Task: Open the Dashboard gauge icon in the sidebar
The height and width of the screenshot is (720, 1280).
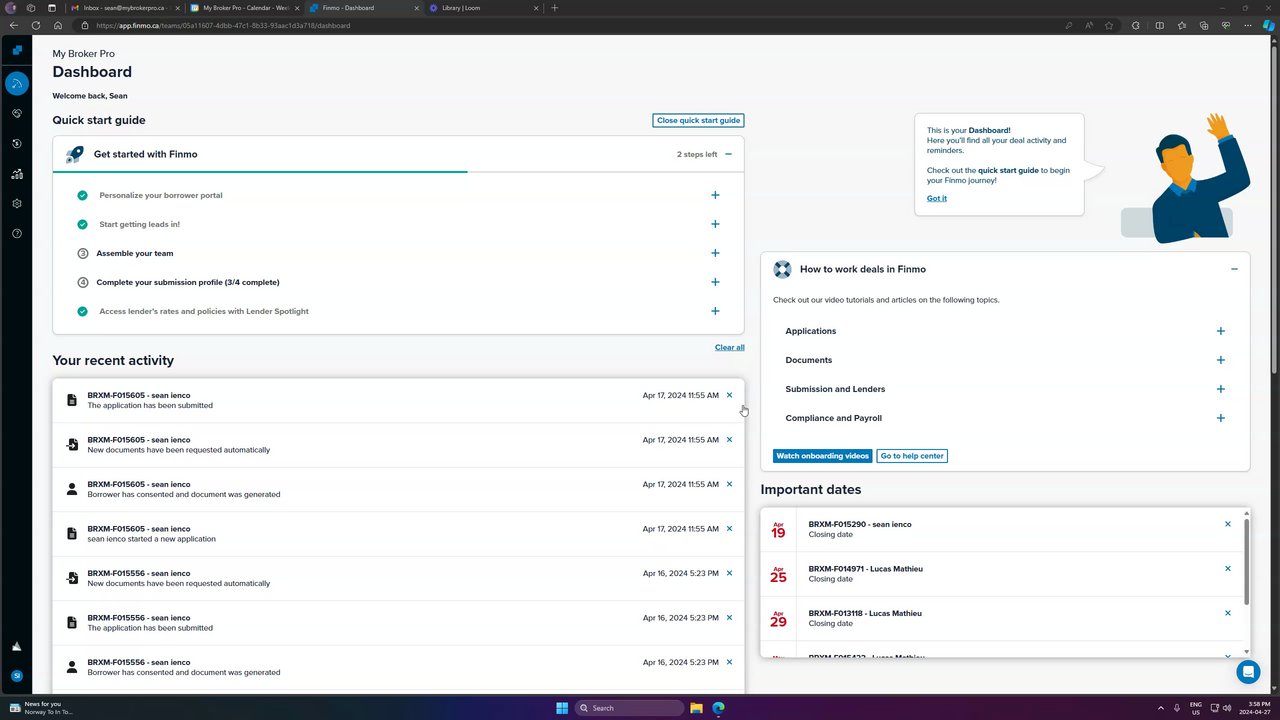Action: coord(16,83)
